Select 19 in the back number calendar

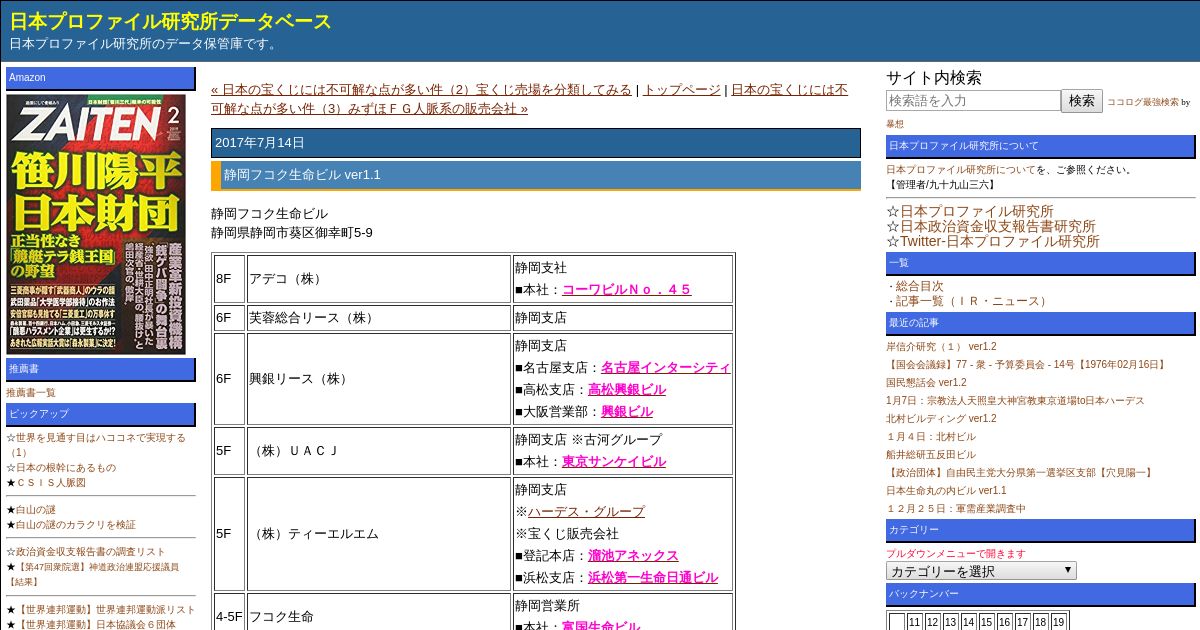pyautogui.click(x=1059, y=622)
